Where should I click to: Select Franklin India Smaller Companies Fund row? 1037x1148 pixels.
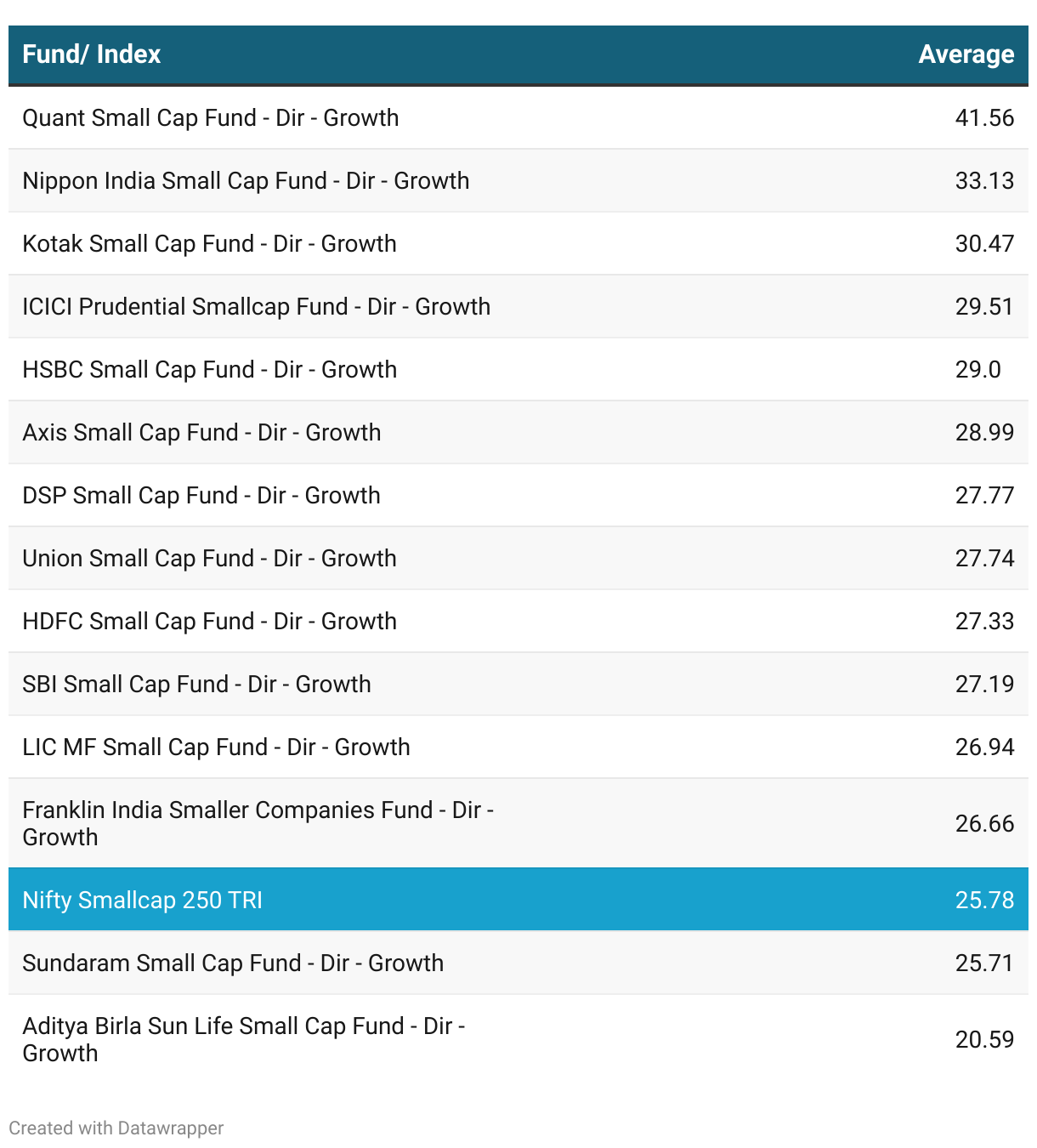point(518,823)
